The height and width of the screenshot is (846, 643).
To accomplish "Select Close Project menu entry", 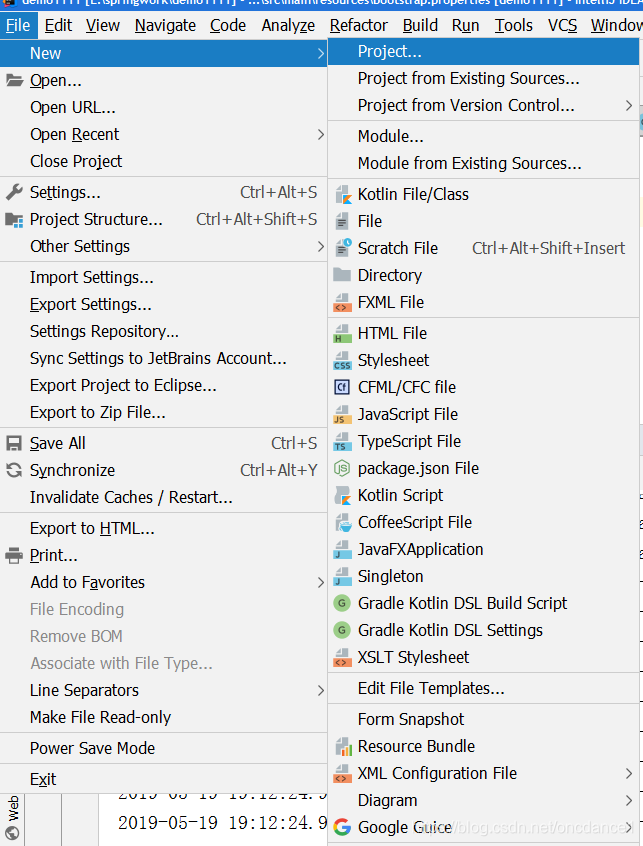I will tap(163, 161).
